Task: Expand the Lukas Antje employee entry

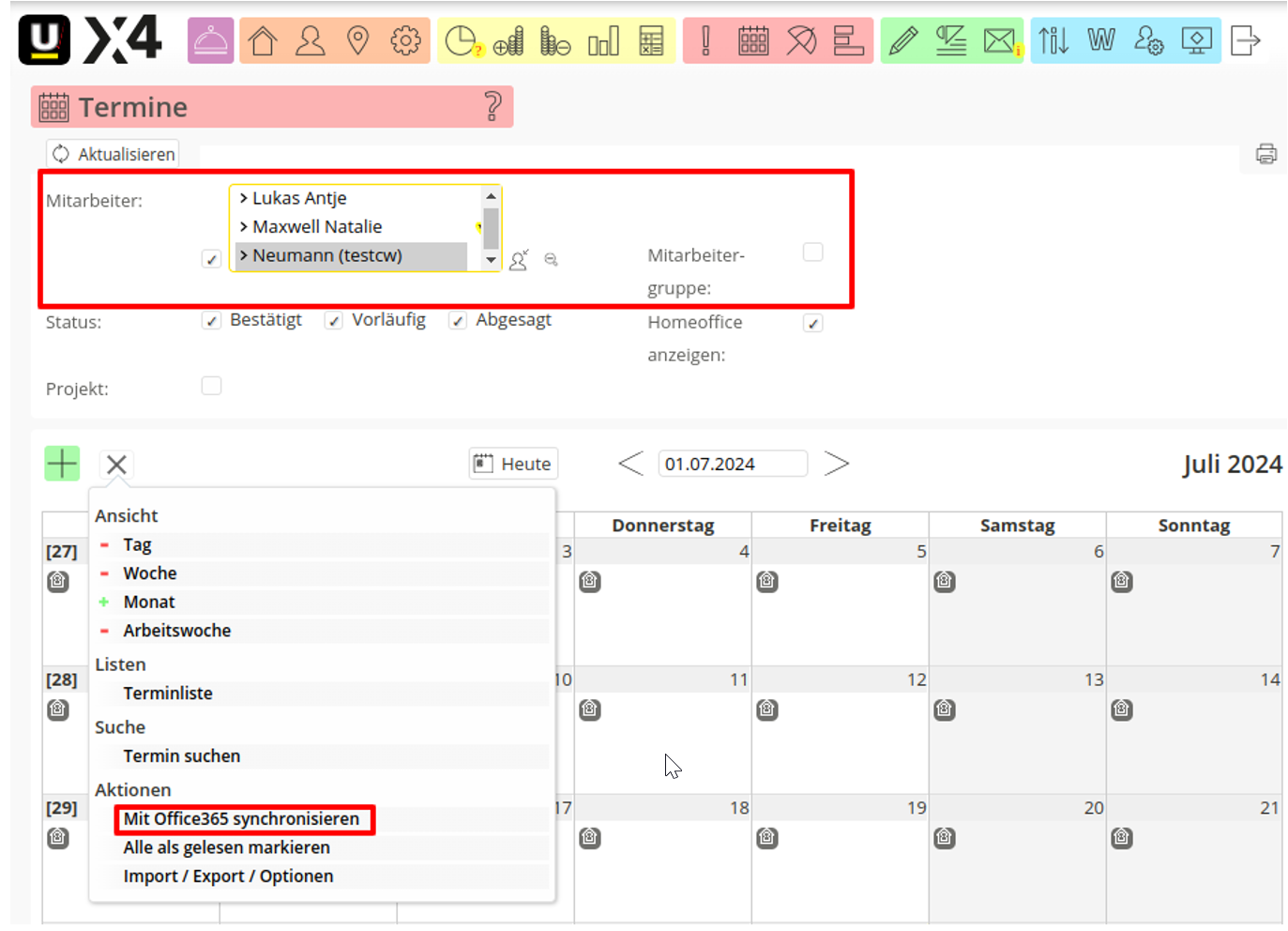Action: 244,198
